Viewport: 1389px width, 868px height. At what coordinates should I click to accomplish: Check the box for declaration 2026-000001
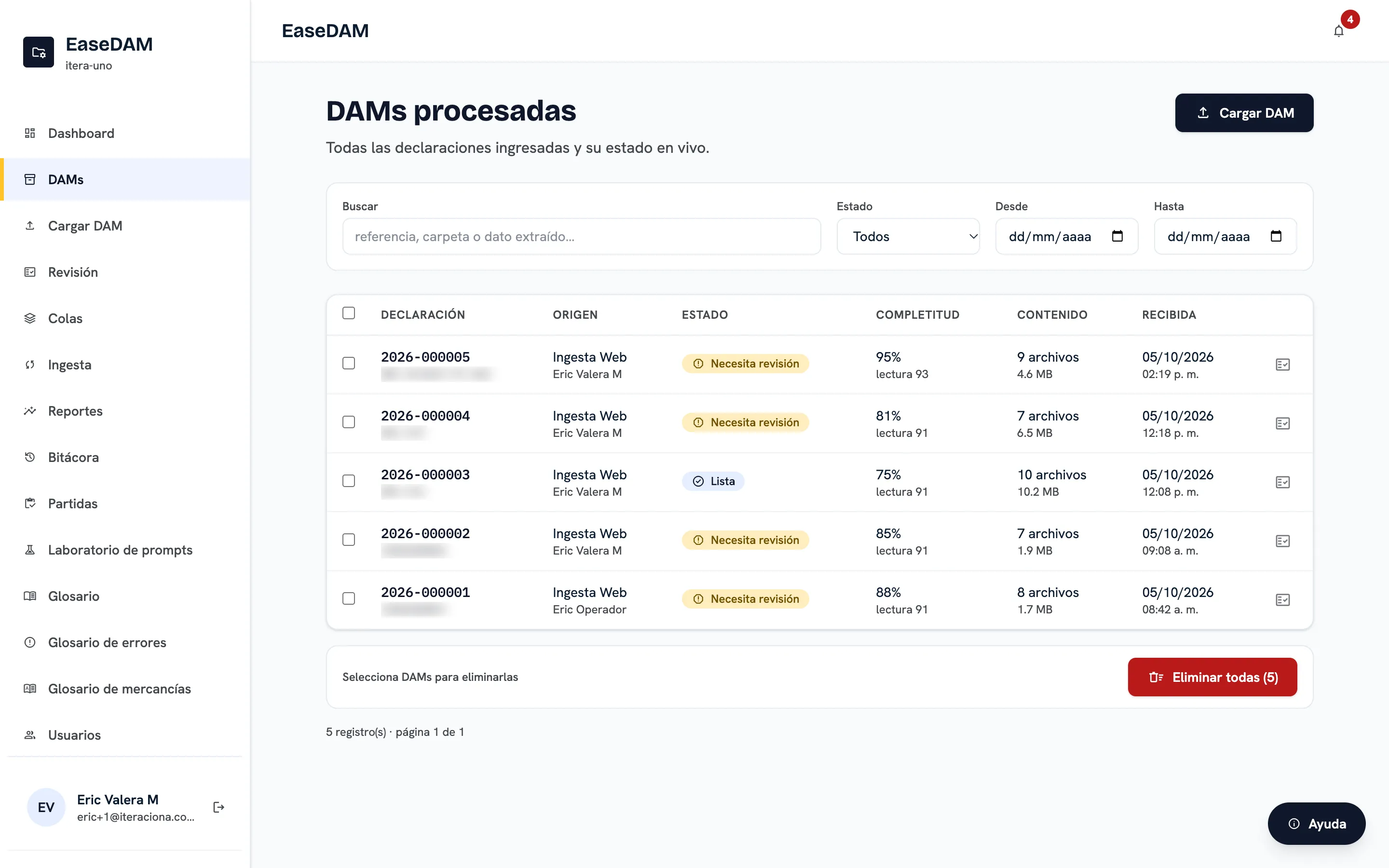point(348,599)
